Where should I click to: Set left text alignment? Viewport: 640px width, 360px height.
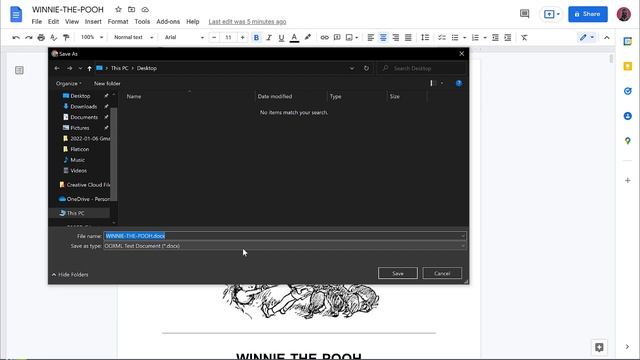point(371,38)
